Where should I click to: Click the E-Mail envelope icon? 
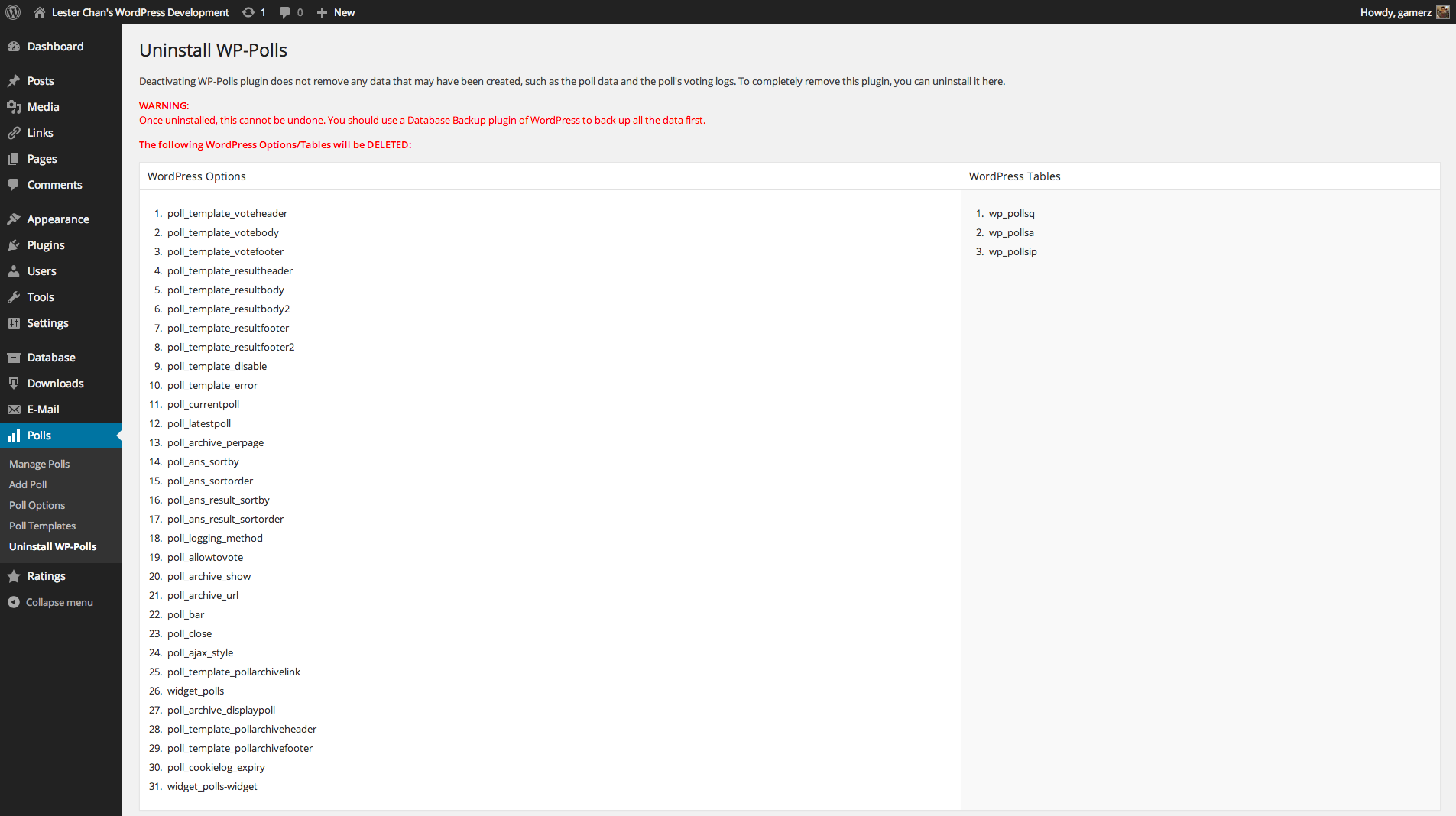coord(14,410)
